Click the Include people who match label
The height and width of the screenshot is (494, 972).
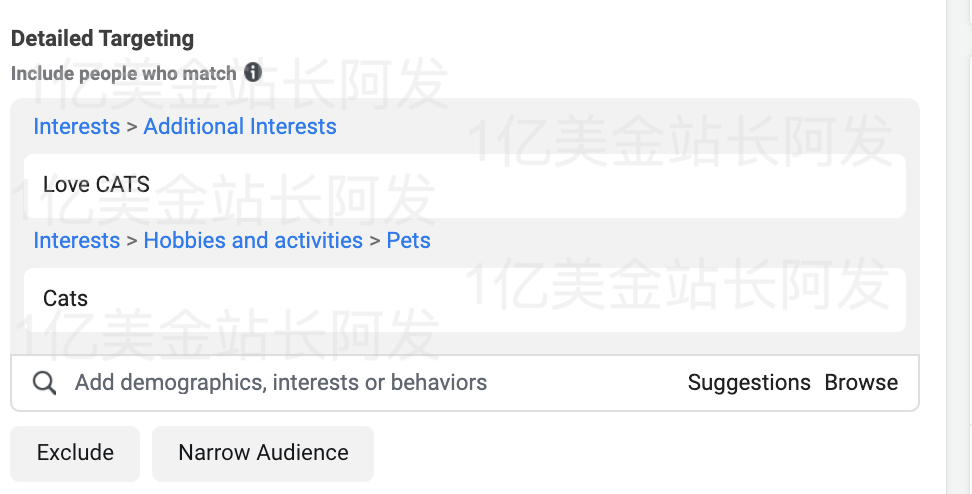(124, 73)
